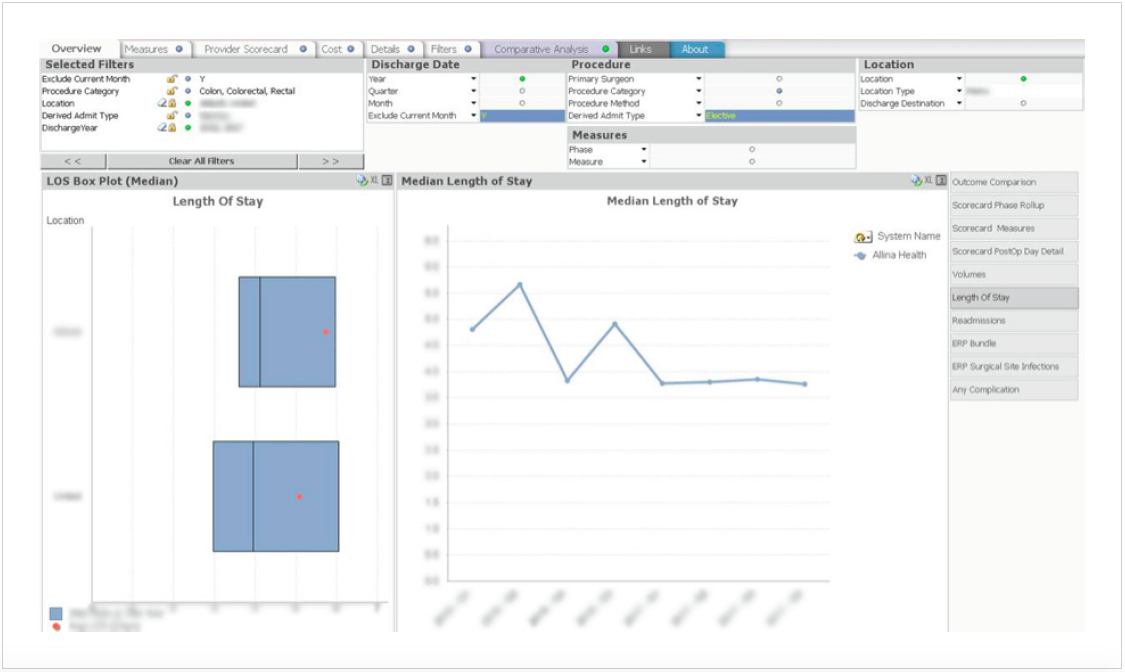Image resolution: width=1125 pixels, height=672 pixels.
Task: Click the padlock icon beside Exclude Current Month filter
Action: click(172, 79)
